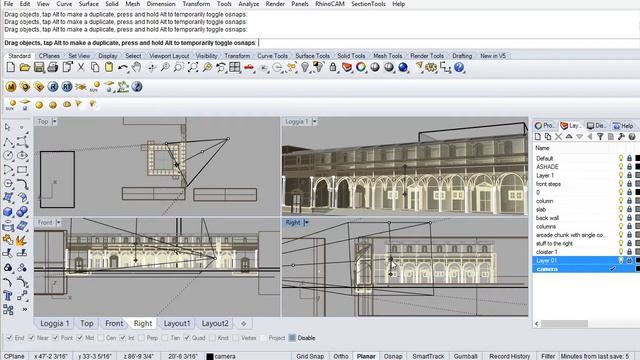This screenshot has height=360, width=640.
Task: Click the Copy icon in toolbar
Action: point(95,67)
